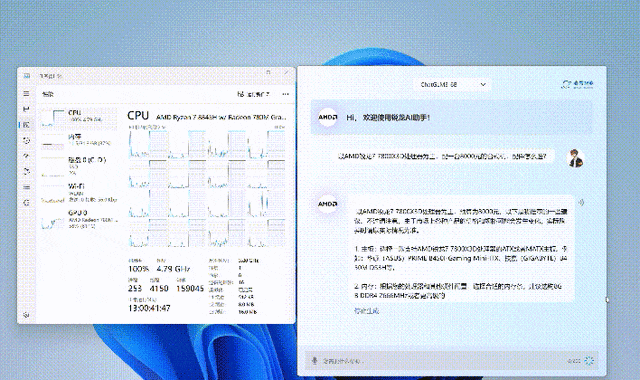Click the 4.79 GHz speed value
The height and width of the screenshot is (380, 640).
pyautogui.click(x=173, y=269)
